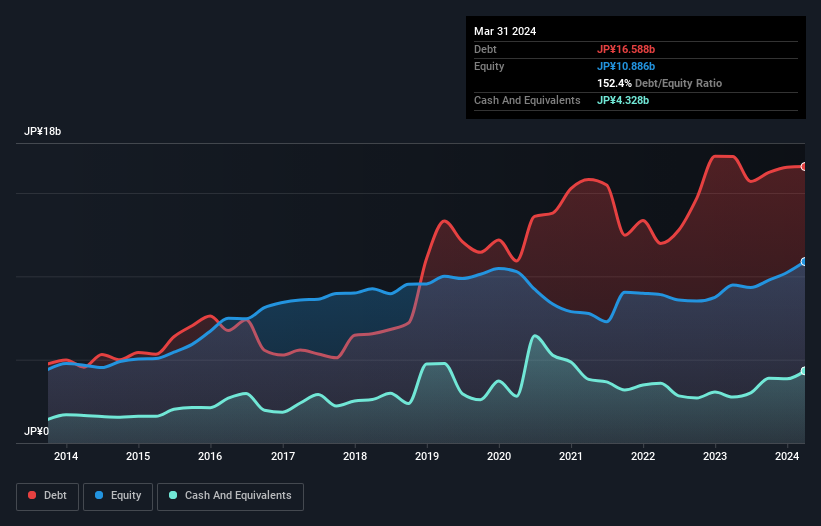821x526 pixels.
Task: Click the JP¥0 y-axis label
Action: 36,431
